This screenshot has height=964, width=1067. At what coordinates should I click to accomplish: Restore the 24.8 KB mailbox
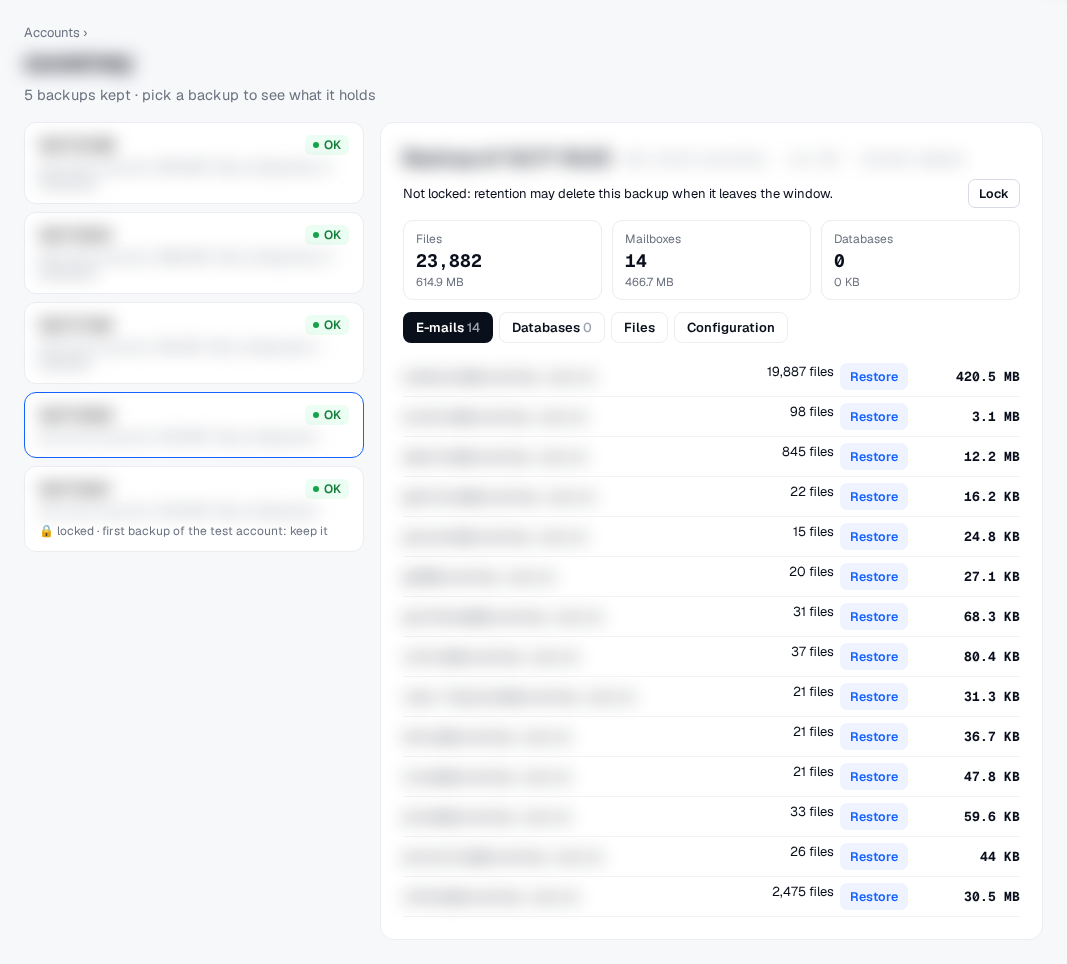pyautogui.click(x=874, y=537)
